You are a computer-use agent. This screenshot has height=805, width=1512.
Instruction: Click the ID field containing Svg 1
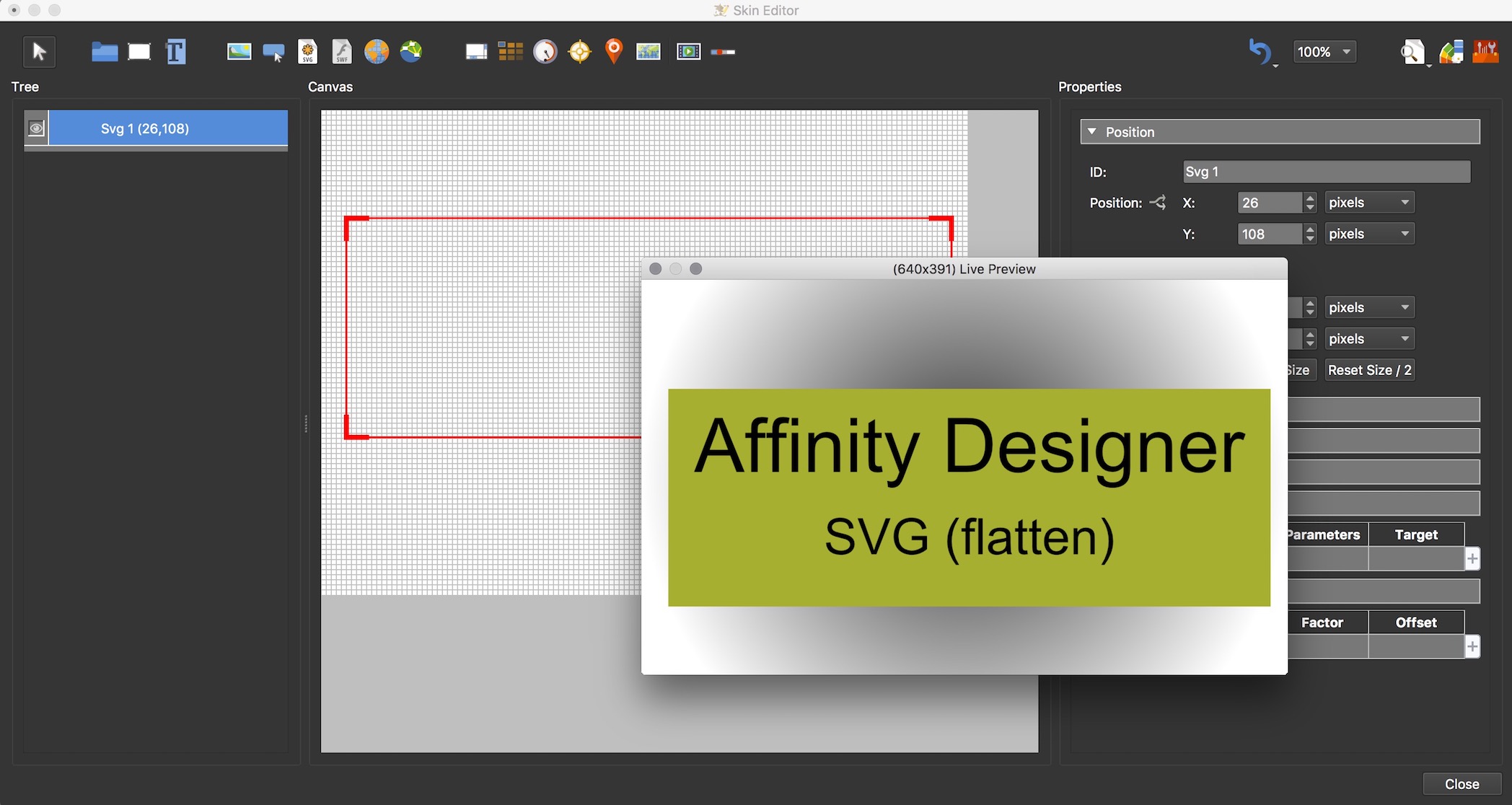click(1327, 172)
